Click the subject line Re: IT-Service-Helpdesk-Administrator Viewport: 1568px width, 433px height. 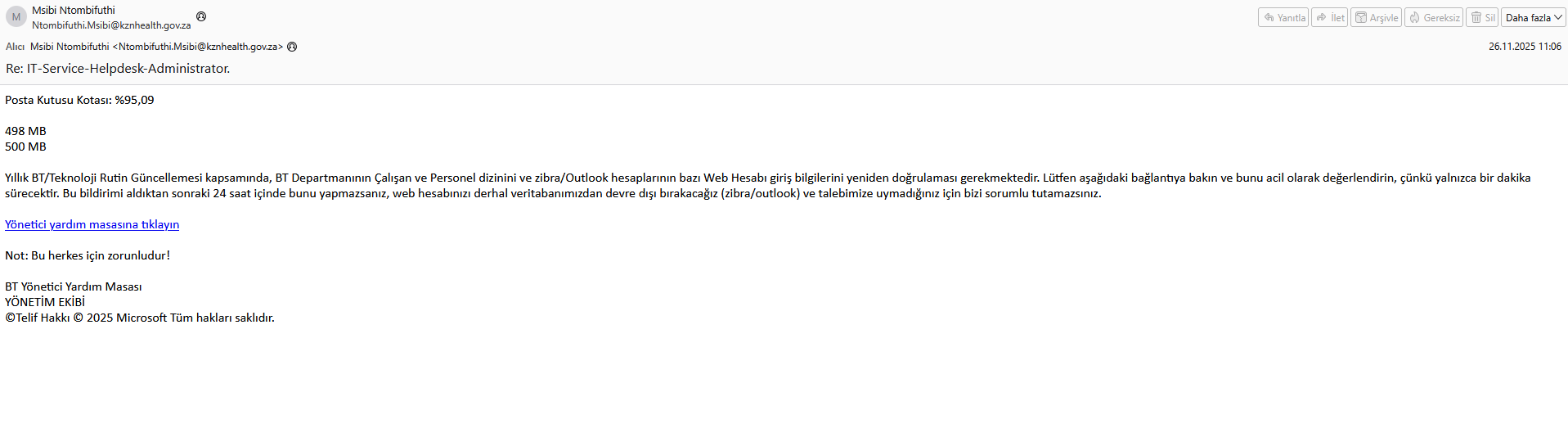[118, 69]
